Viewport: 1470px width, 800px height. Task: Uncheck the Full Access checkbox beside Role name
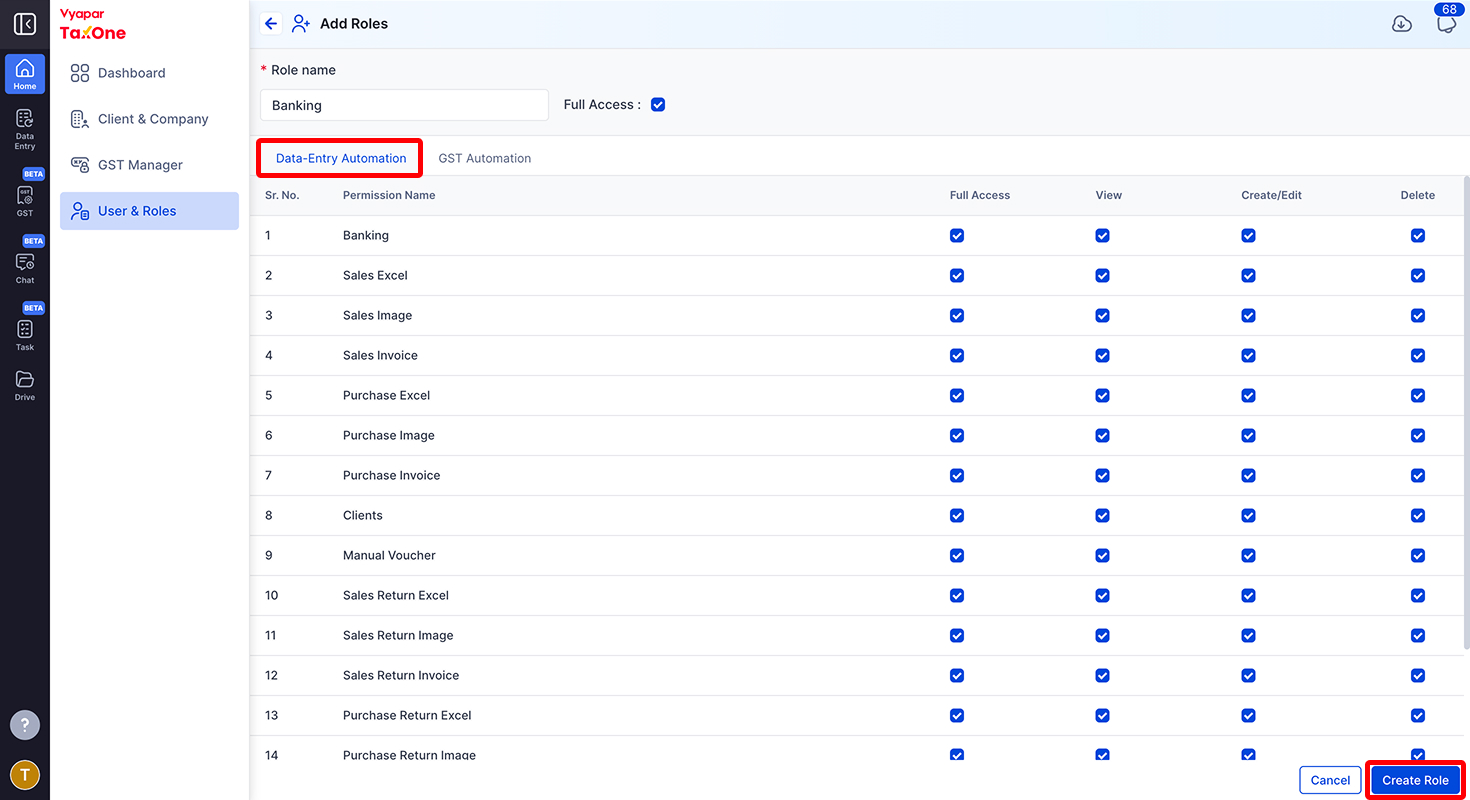(658, 104)
